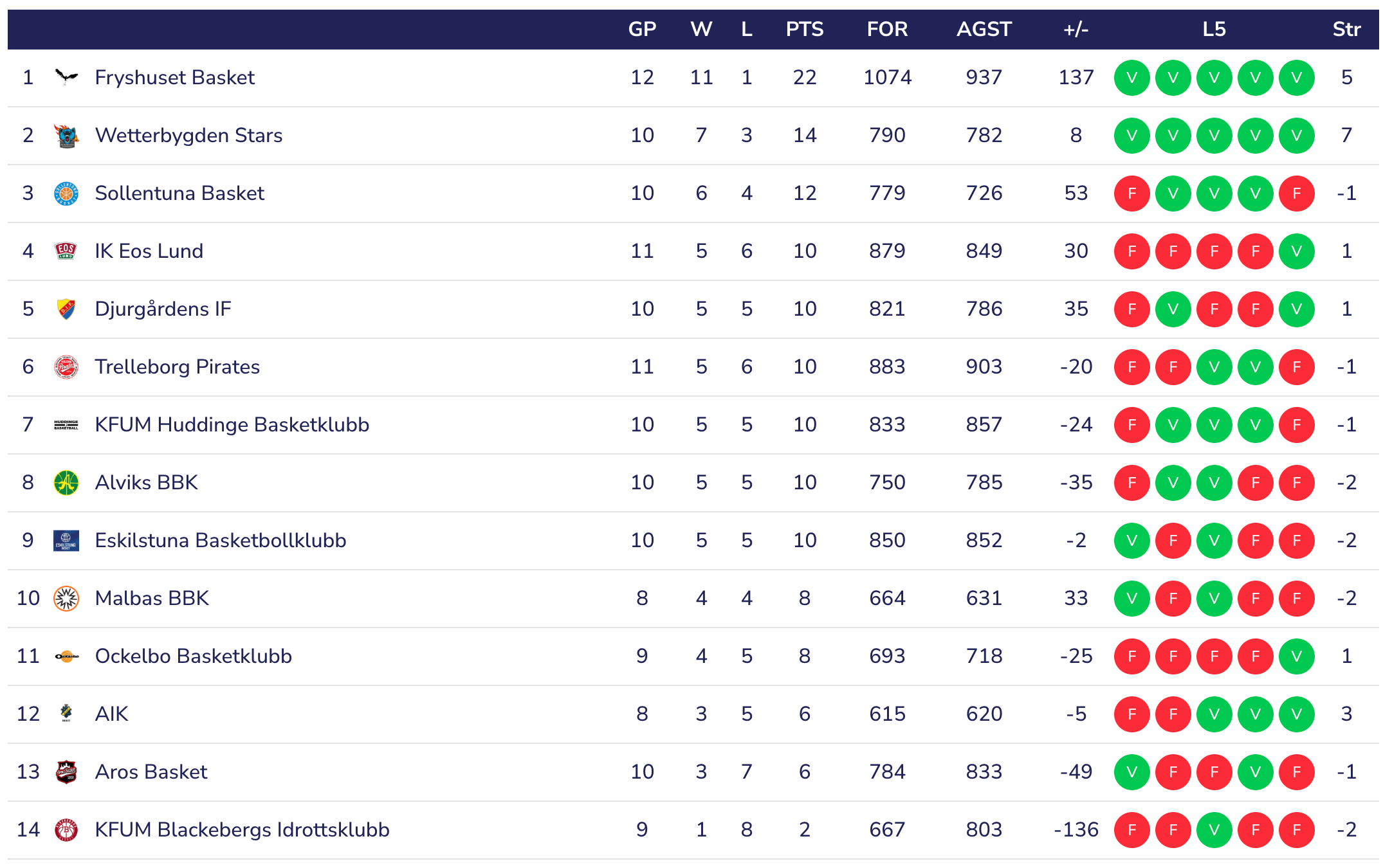Open the Ockelbo Basketklubb team link
The height and width of the screenshot is (868, 1383).
click(193, 656)
